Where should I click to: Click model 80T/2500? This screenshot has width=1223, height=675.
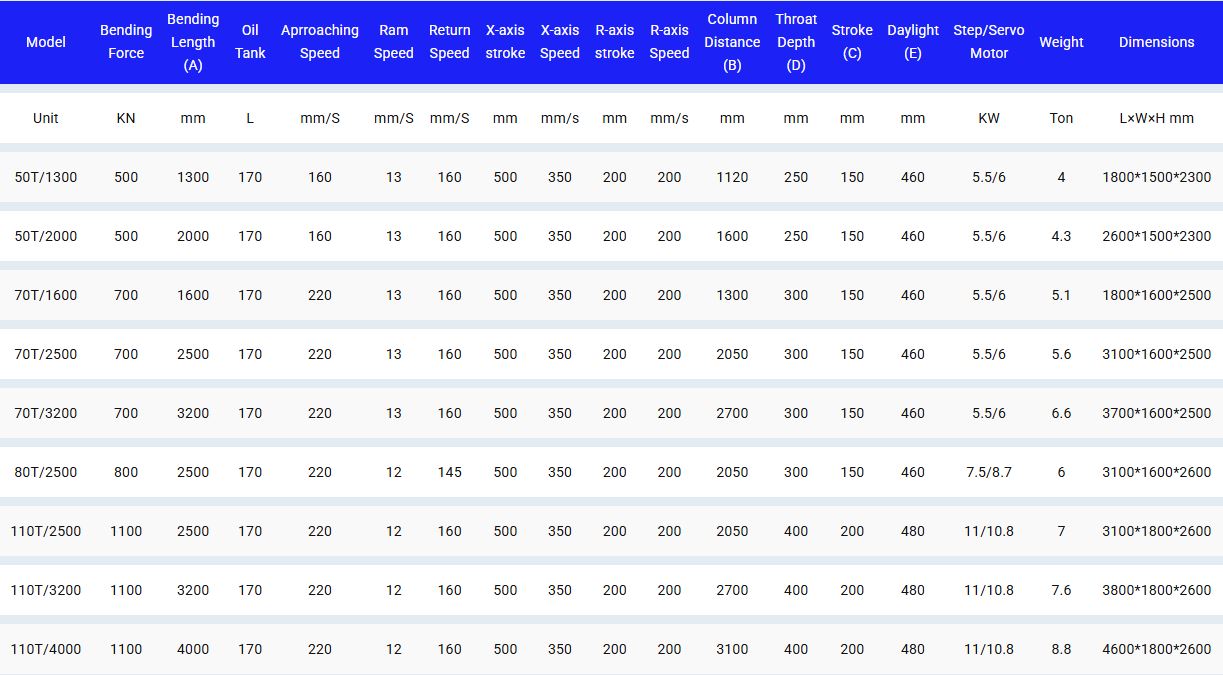[x=46, y=472]
